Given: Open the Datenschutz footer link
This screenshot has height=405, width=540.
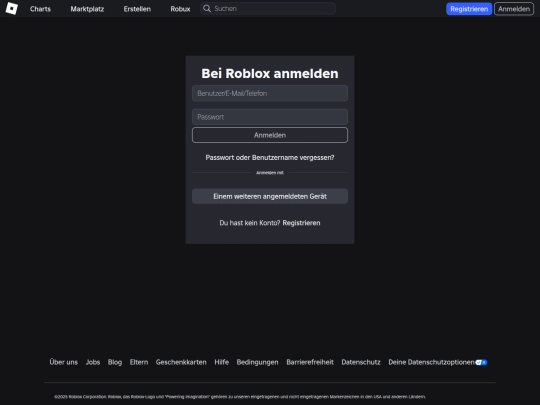Looking at the screenshot, I should tap(361, 362).
